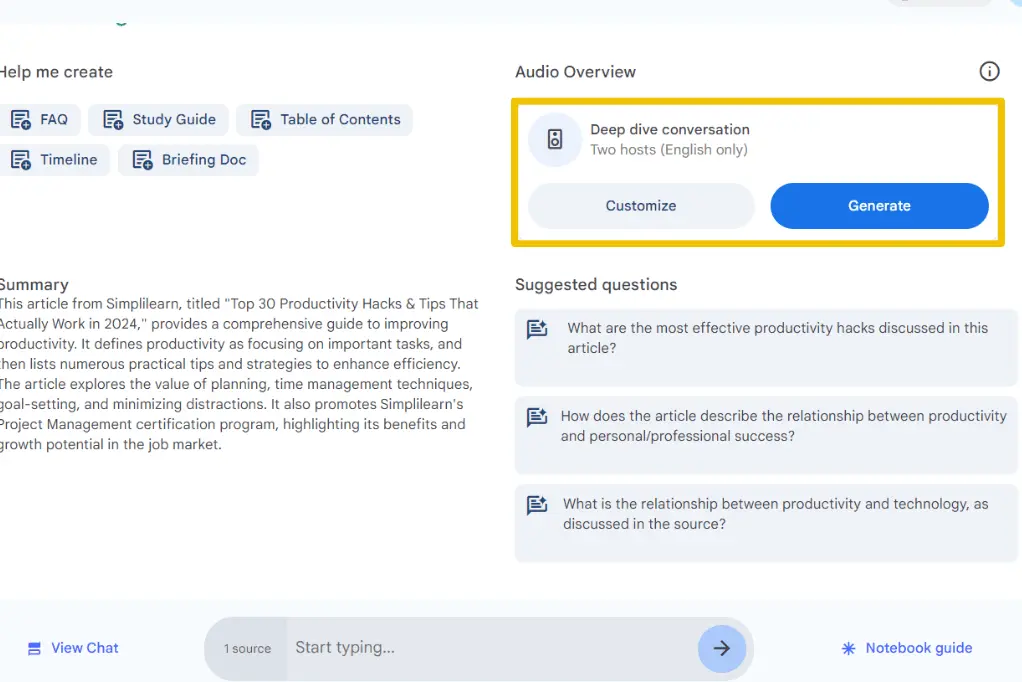Click the 1 source indicator
1022x682 pixels.
tap(247, 649)
